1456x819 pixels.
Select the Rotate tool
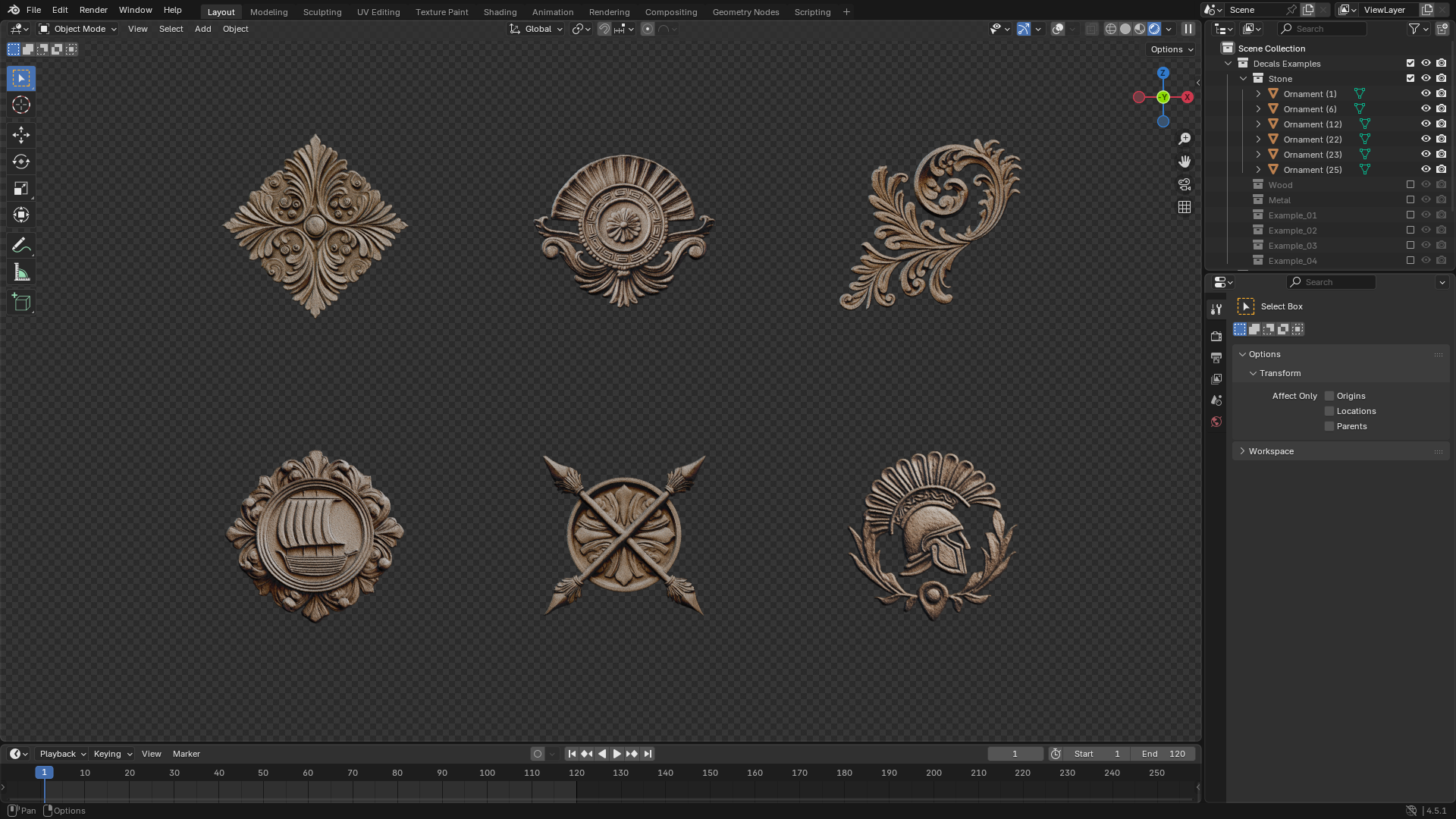(x=21, y=162)
